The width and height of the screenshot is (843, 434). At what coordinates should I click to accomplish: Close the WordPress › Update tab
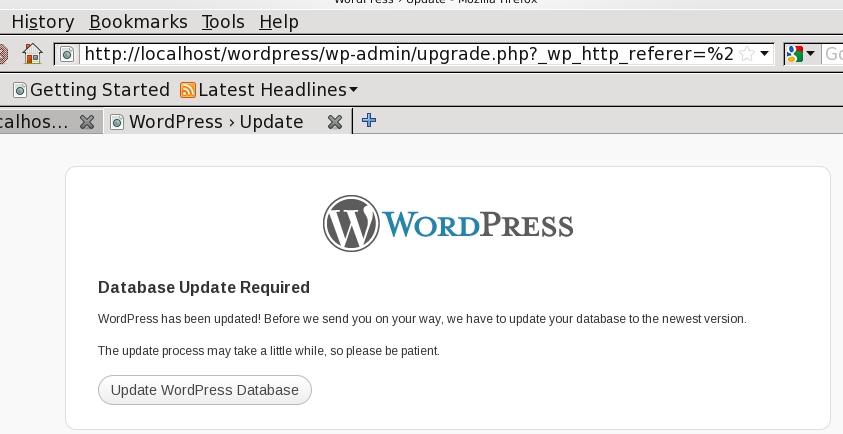(335, 122)
